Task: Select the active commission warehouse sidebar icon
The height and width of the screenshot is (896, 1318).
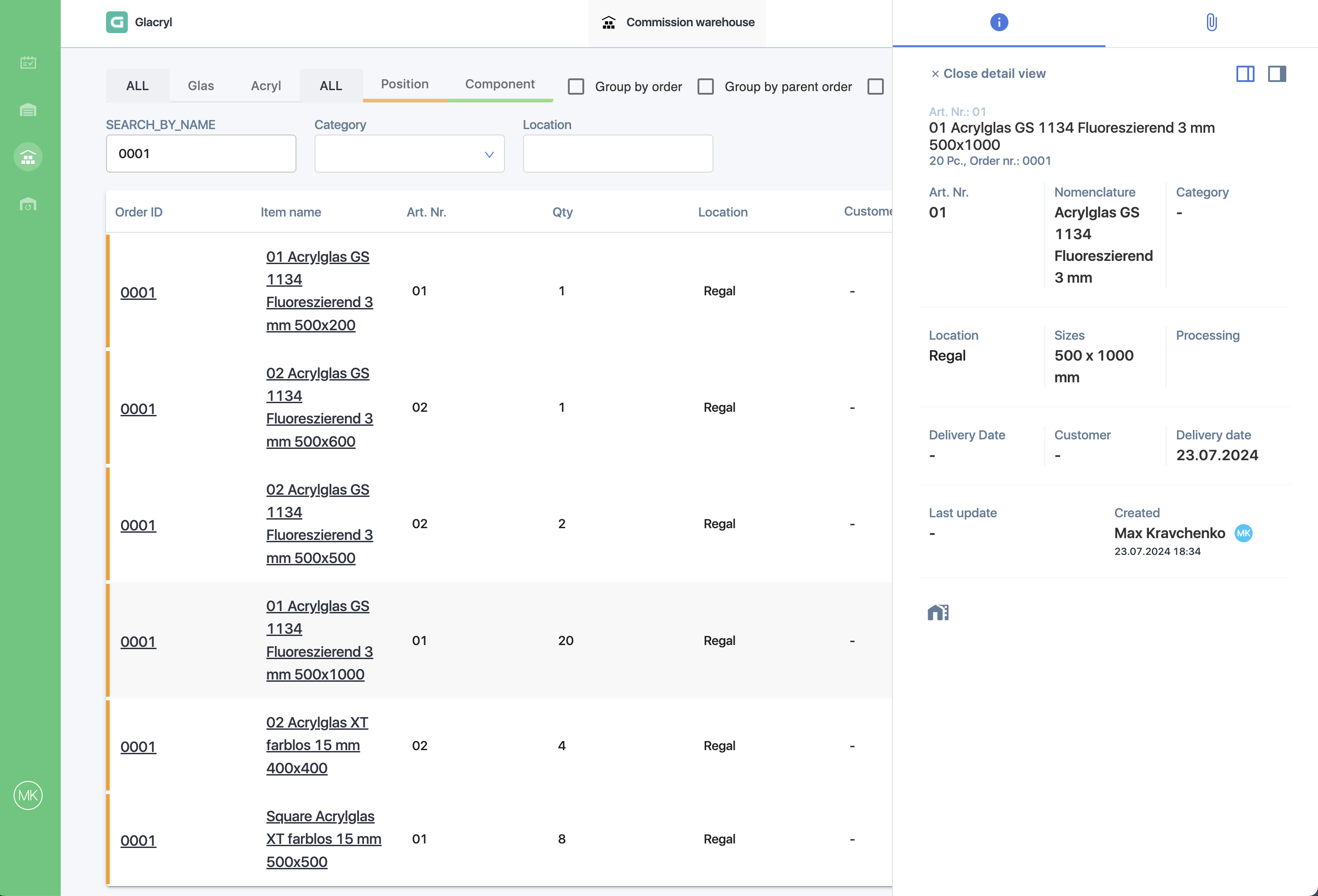Action: click(28, 157)
